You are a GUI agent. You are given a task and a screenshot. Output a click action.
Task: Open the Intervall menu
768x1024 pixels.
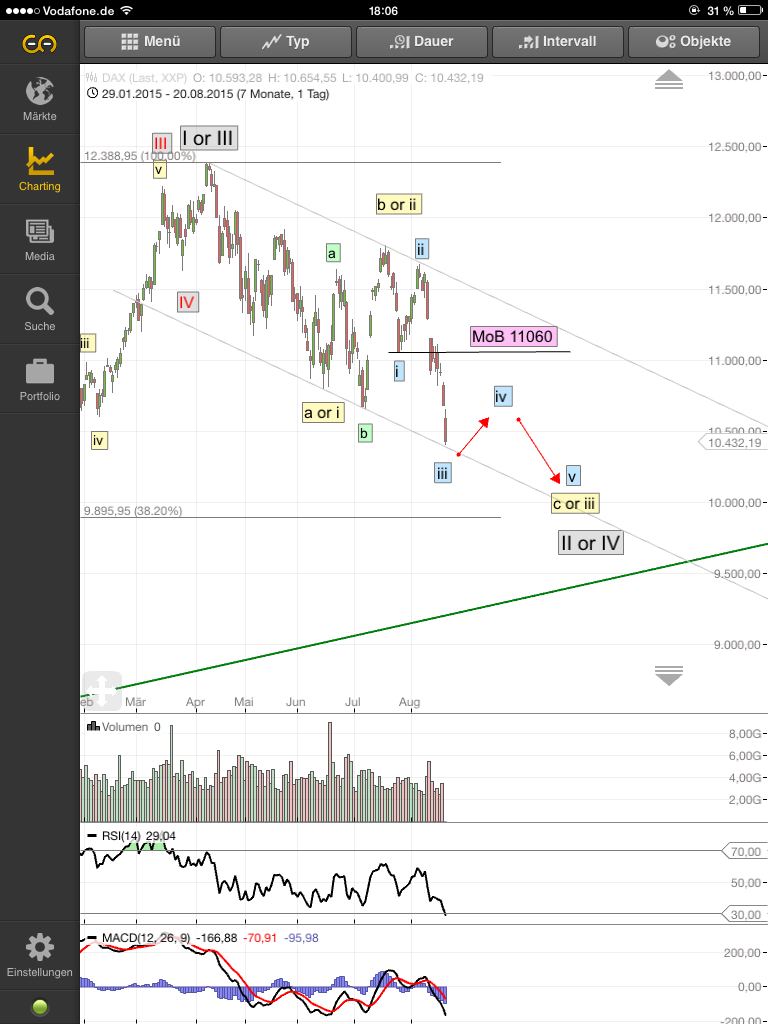tap(557, 42)
